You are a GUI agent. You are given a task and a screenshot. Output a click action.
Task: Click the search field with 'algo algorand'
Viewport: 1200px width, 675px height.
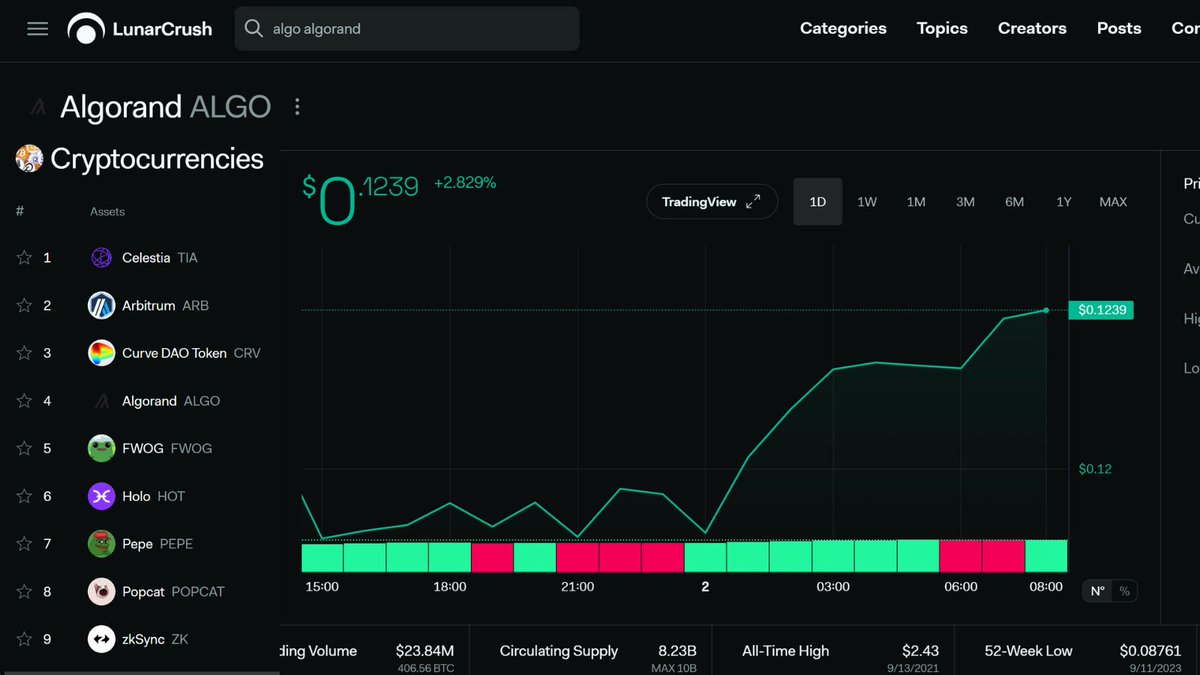(x=407, y=29)
